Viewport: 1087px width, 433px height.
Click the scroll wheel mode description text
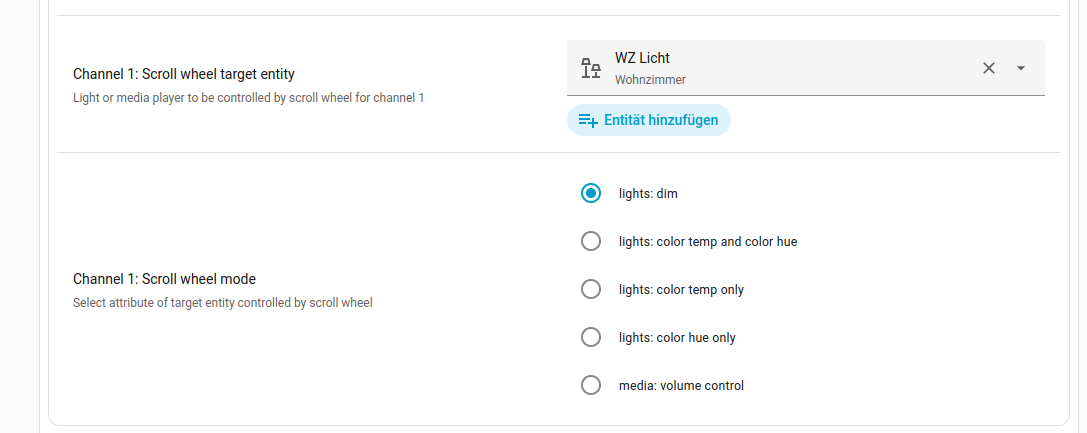pos(222,302)
